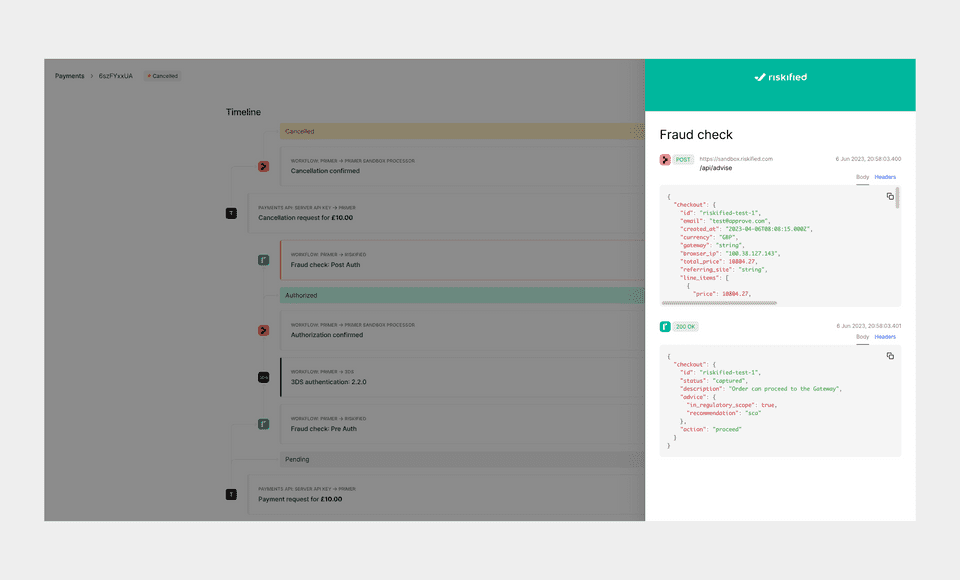This screenshot has height=580, width=960.
Task: Open the Cancellation confirmed timeline event
Action: point(462,166)
